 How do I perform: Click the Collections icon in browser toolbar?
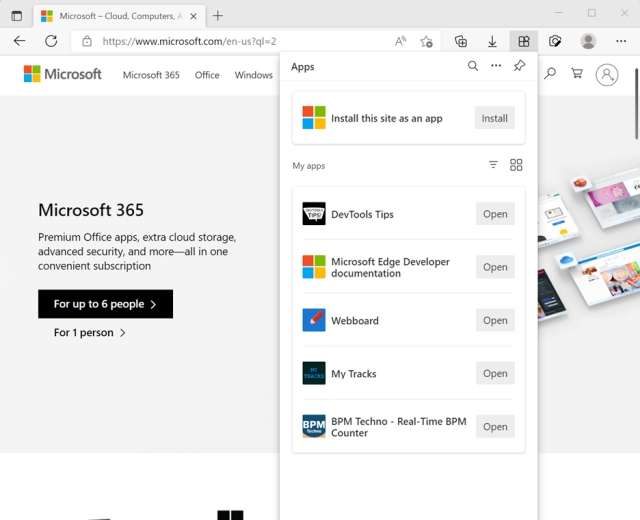click(x=460, y=41)
